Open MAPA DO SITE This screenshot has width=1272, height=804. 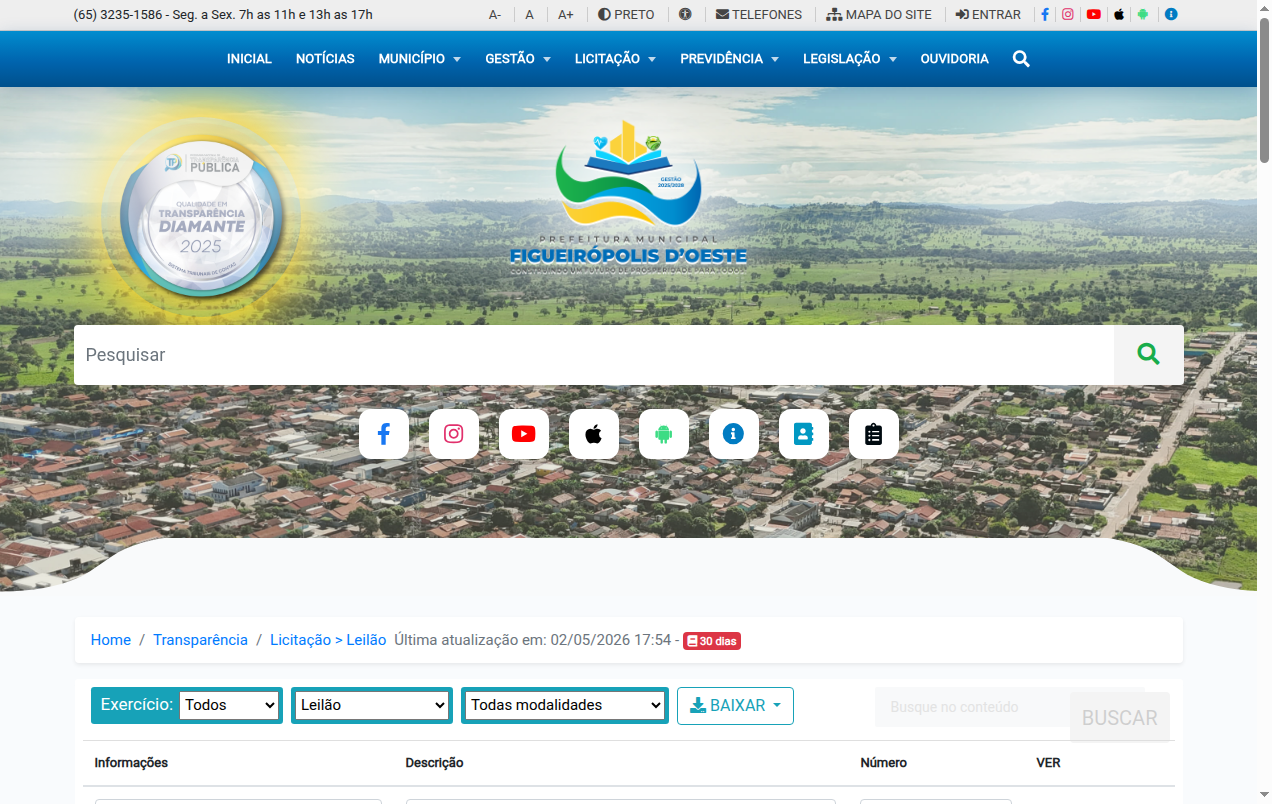(879, 15)
